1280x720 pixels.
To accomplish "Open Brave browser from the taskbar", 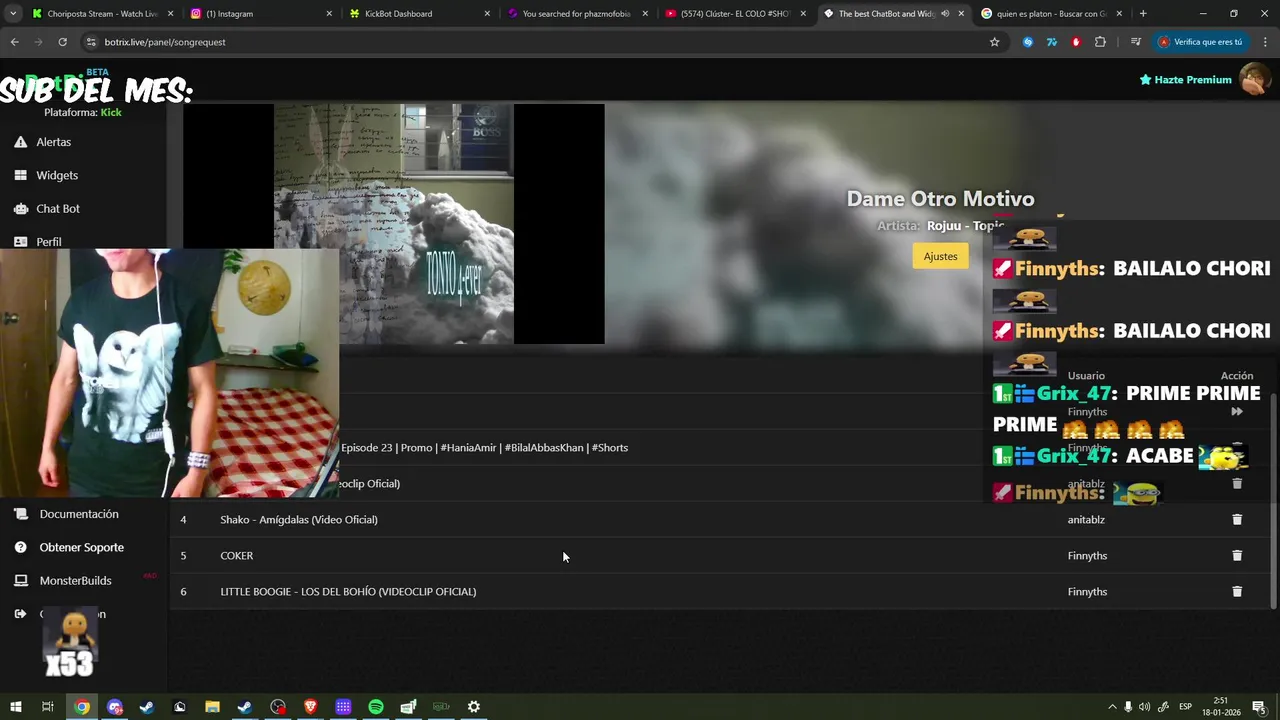I will coord(310,707).
